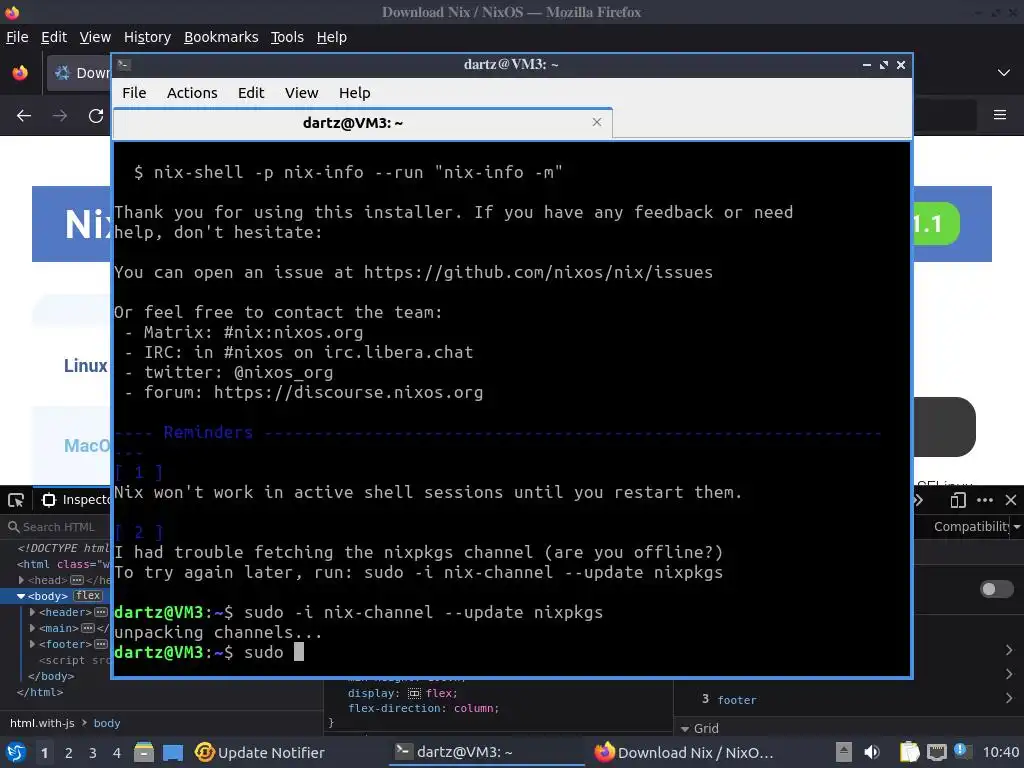This screenshot has height=768, width=1024.
Task: Open the Inspector panel in DevTools
Action: (x=76, y=500)
